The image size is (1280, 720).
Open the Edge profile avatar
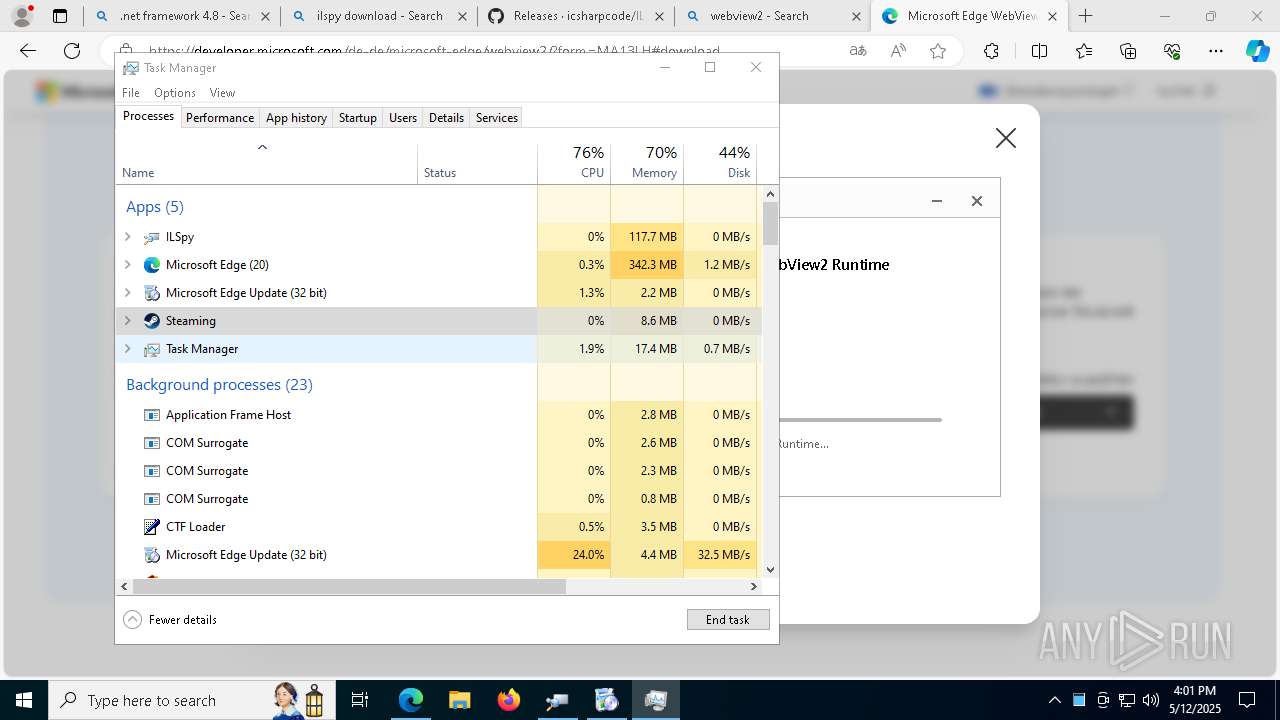(21, 16)
